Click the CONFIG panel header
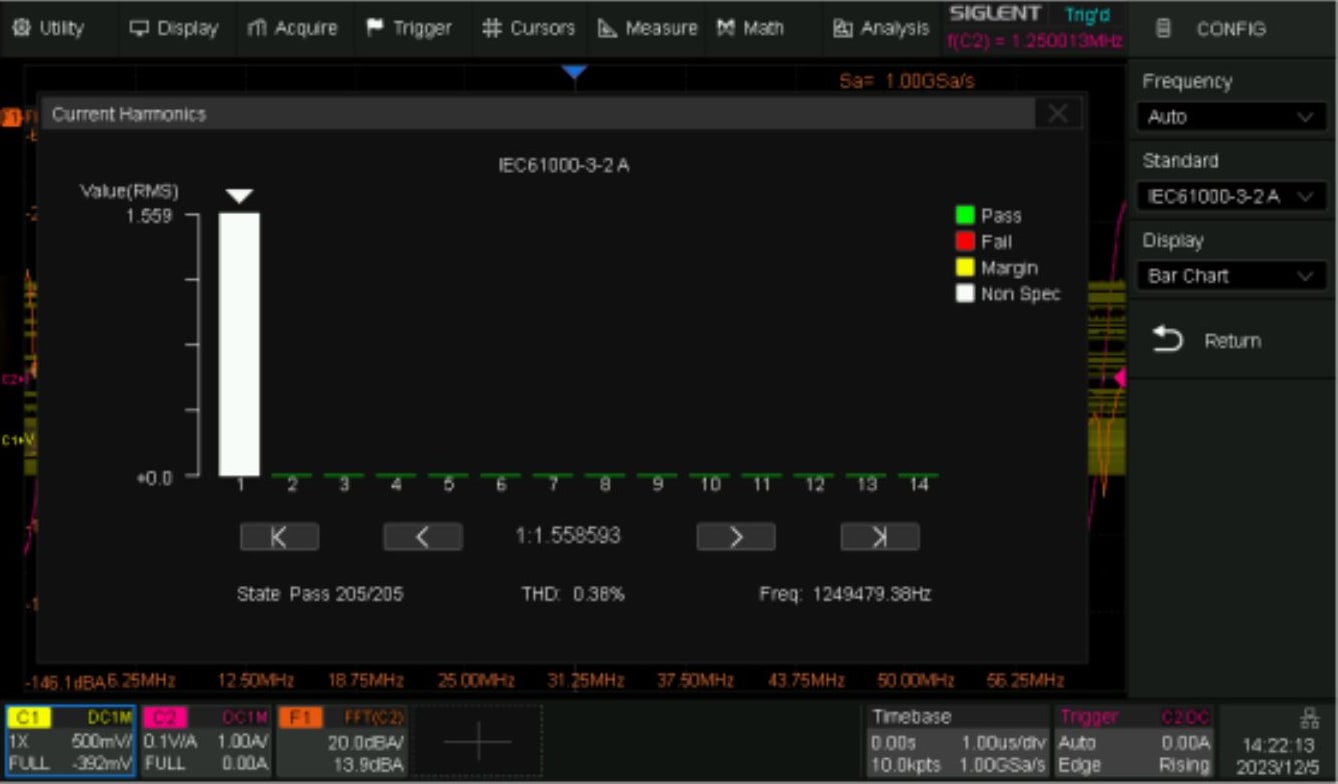Image resolution: width=1338 pixels, height=784 pixels. tap(1231, 29)
